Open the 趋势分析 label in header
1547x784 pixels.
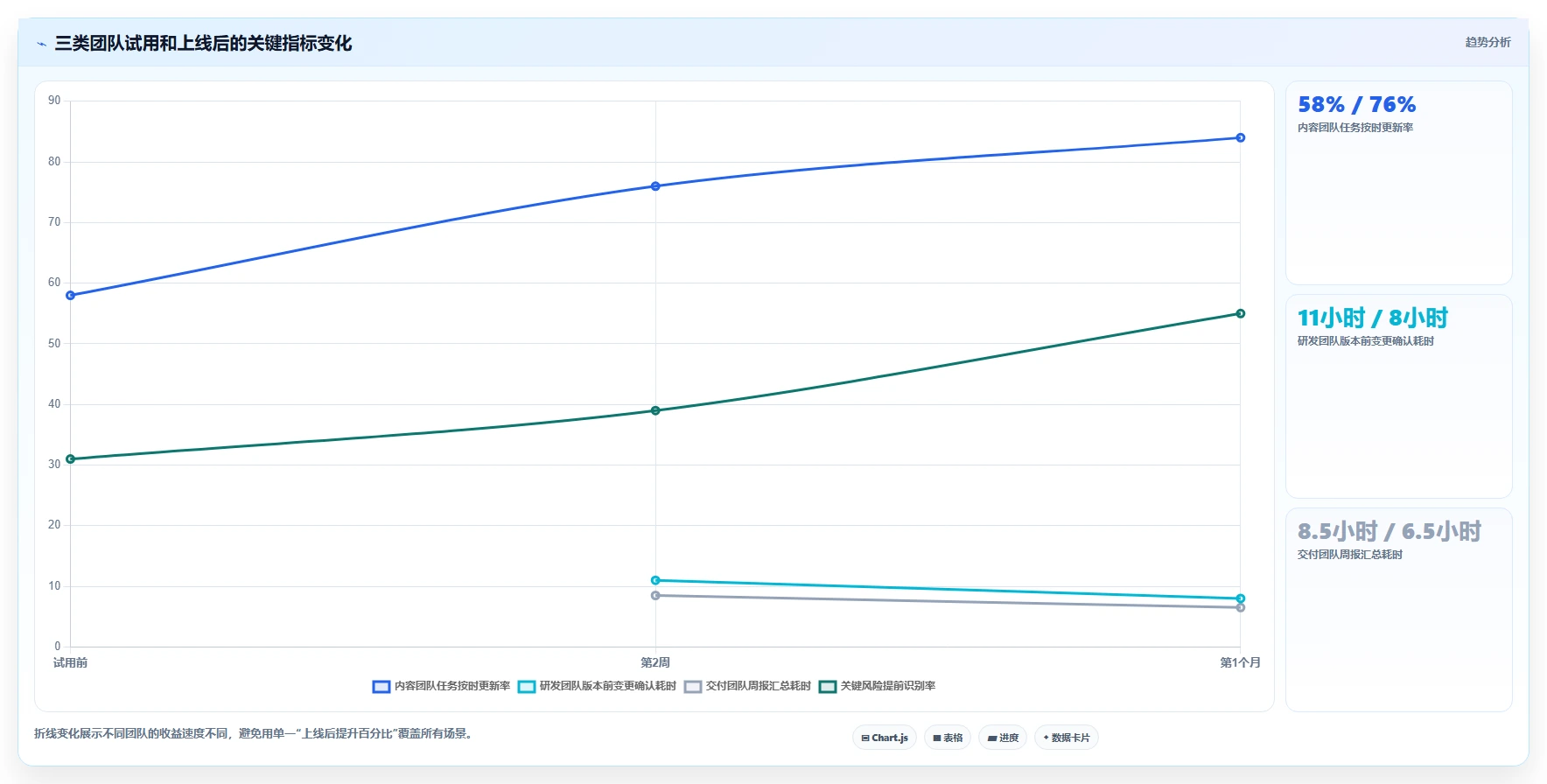pyautogui.click(x=1487, y=42)
